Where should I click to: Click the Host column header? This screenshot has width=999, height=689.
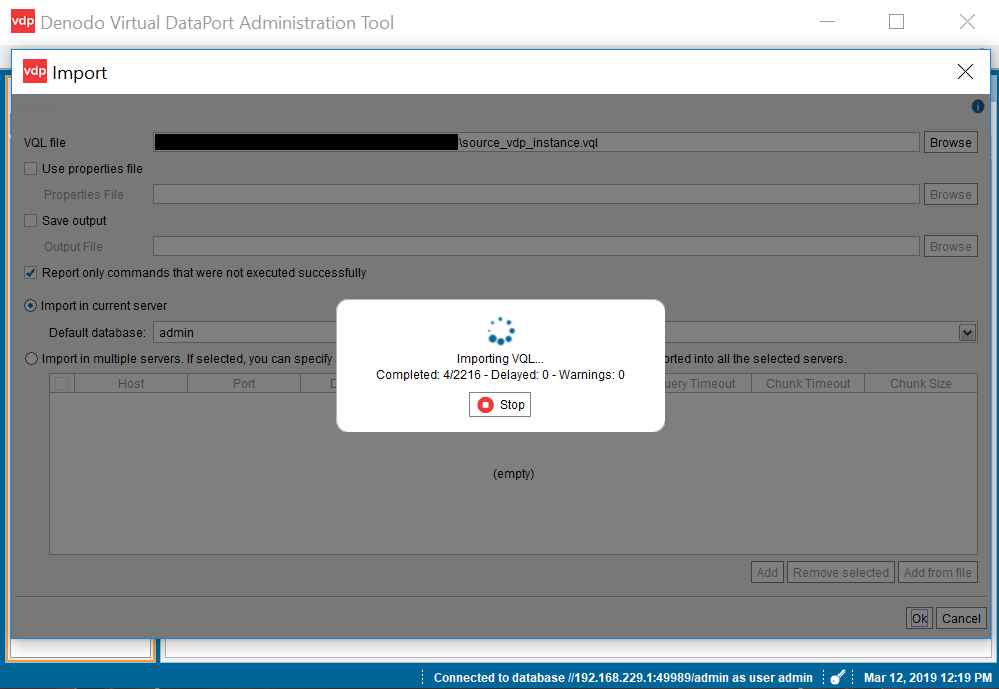click(131, 384)
